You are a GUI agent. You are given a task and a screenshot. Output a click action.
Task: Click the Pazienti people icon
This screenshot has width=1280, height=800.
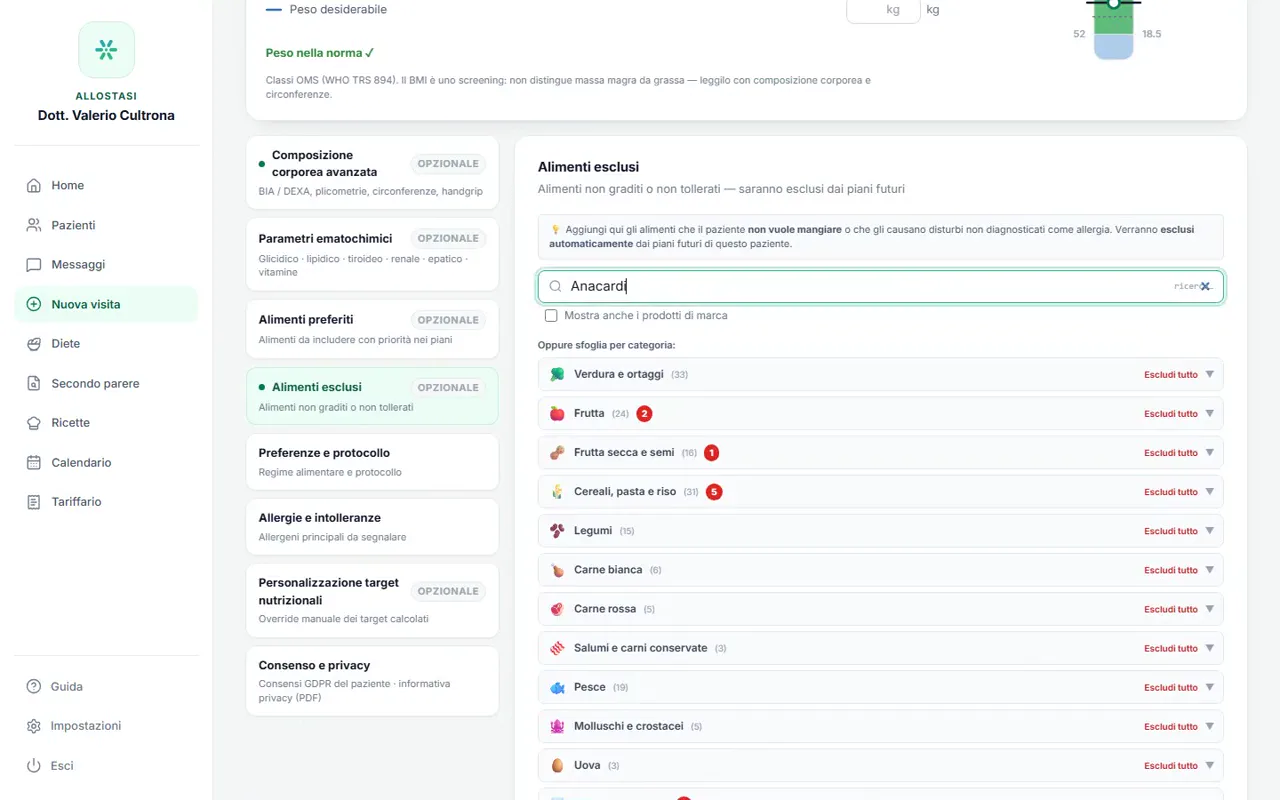coord(34,225)
